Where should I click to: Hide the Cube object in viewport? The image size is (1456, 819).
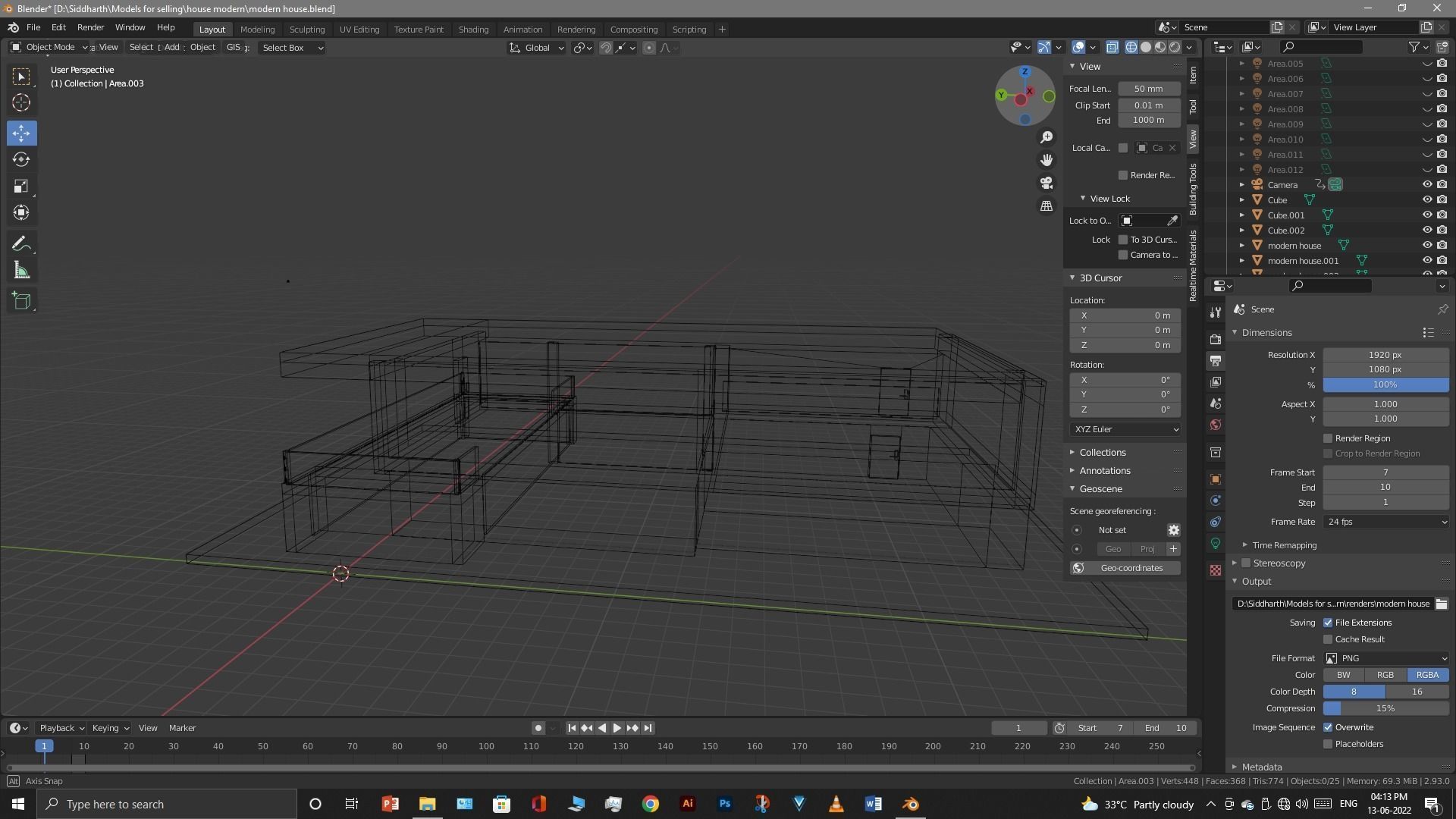click(x=1426, y=200)
